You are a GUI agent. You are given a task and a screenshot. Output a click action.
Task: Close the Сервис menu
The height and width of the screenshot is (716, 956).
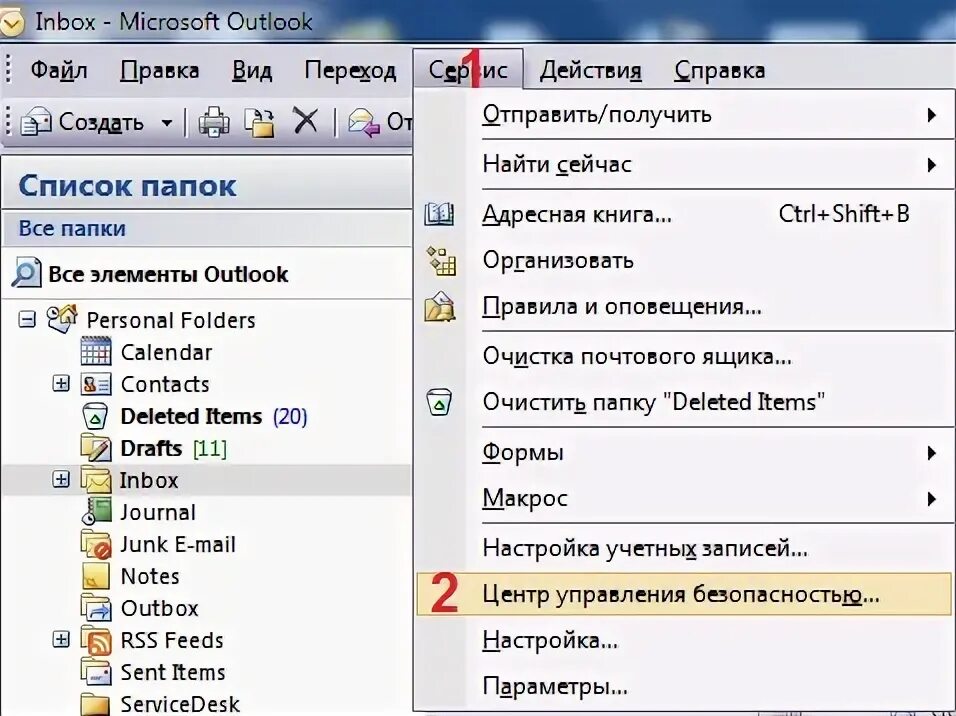coord(468,70)
